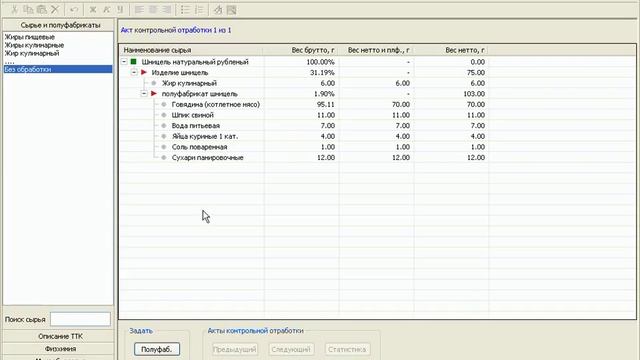Click the Вес нетто, г column header
Viewport: 640px width, 360px height.
click(451, 50)
